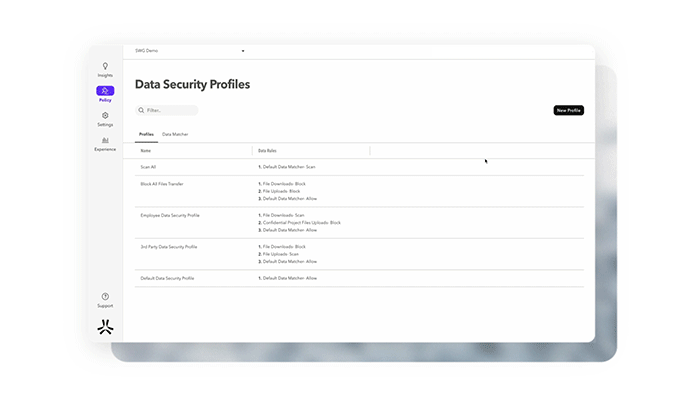Click the magnifier icon in filter box
This screenshot has width=700, height=394.
tap(141, 110)
